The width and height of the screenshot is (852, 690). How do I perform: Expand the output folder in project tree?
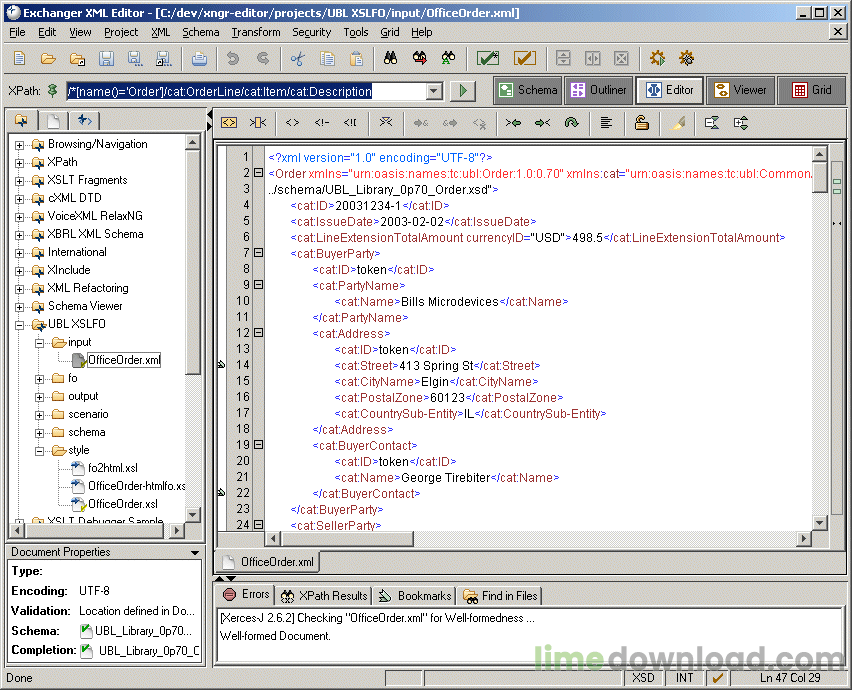pyautogui.click(x=40, y=396)
